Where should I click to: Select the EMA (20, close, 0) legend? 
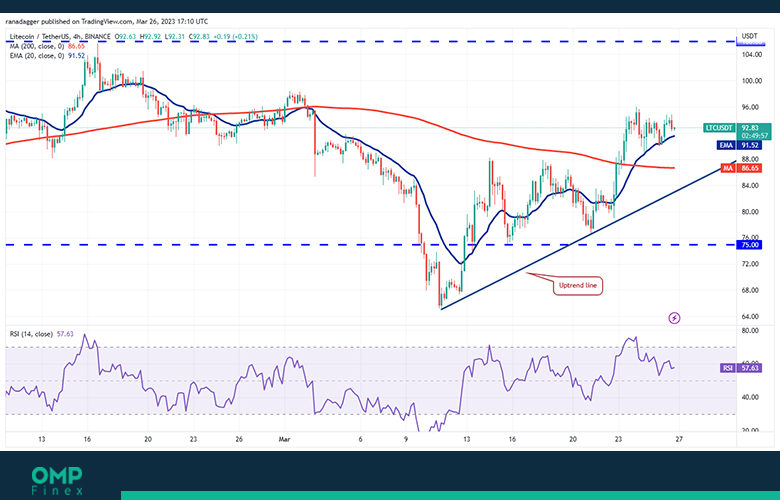[x=47, y=56]
